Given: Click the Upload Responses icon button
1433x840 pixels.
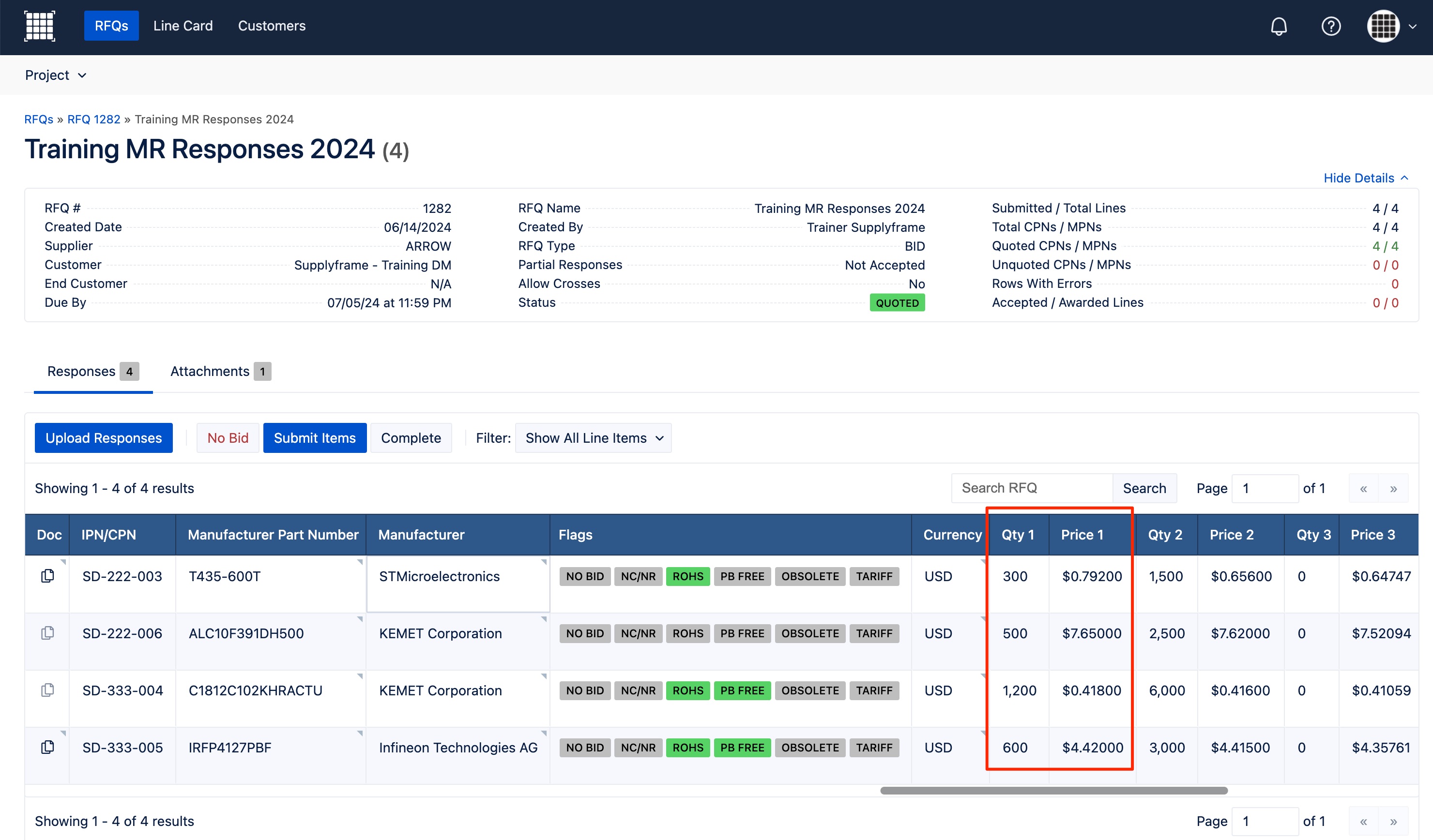Looking at the screenshot, I should [104, 437].
